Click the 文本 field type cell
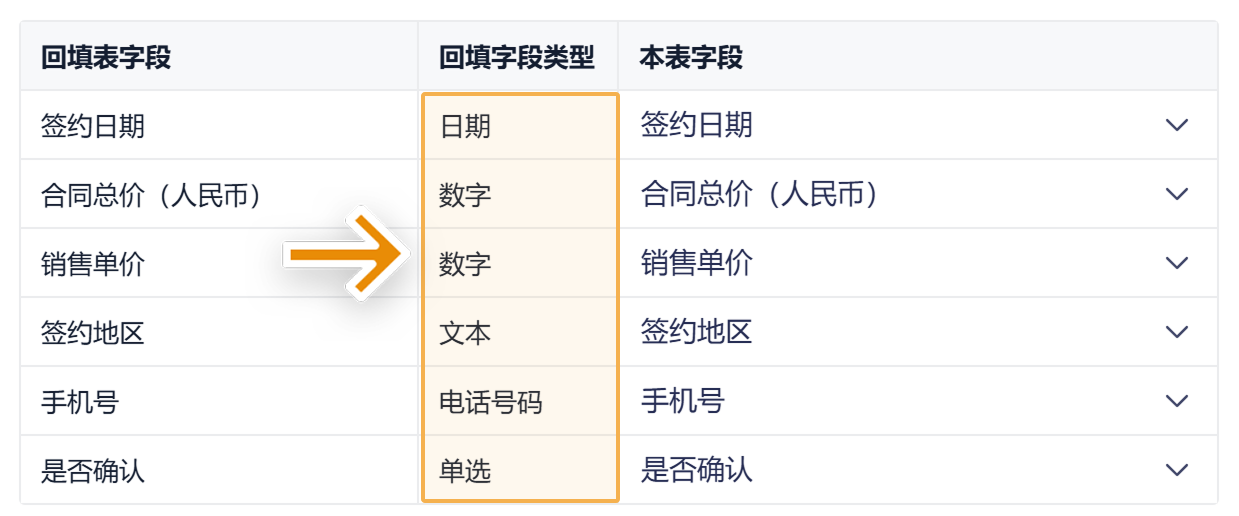The width and height of the screenshot is (1239, 516). click(x=520, y=332)
